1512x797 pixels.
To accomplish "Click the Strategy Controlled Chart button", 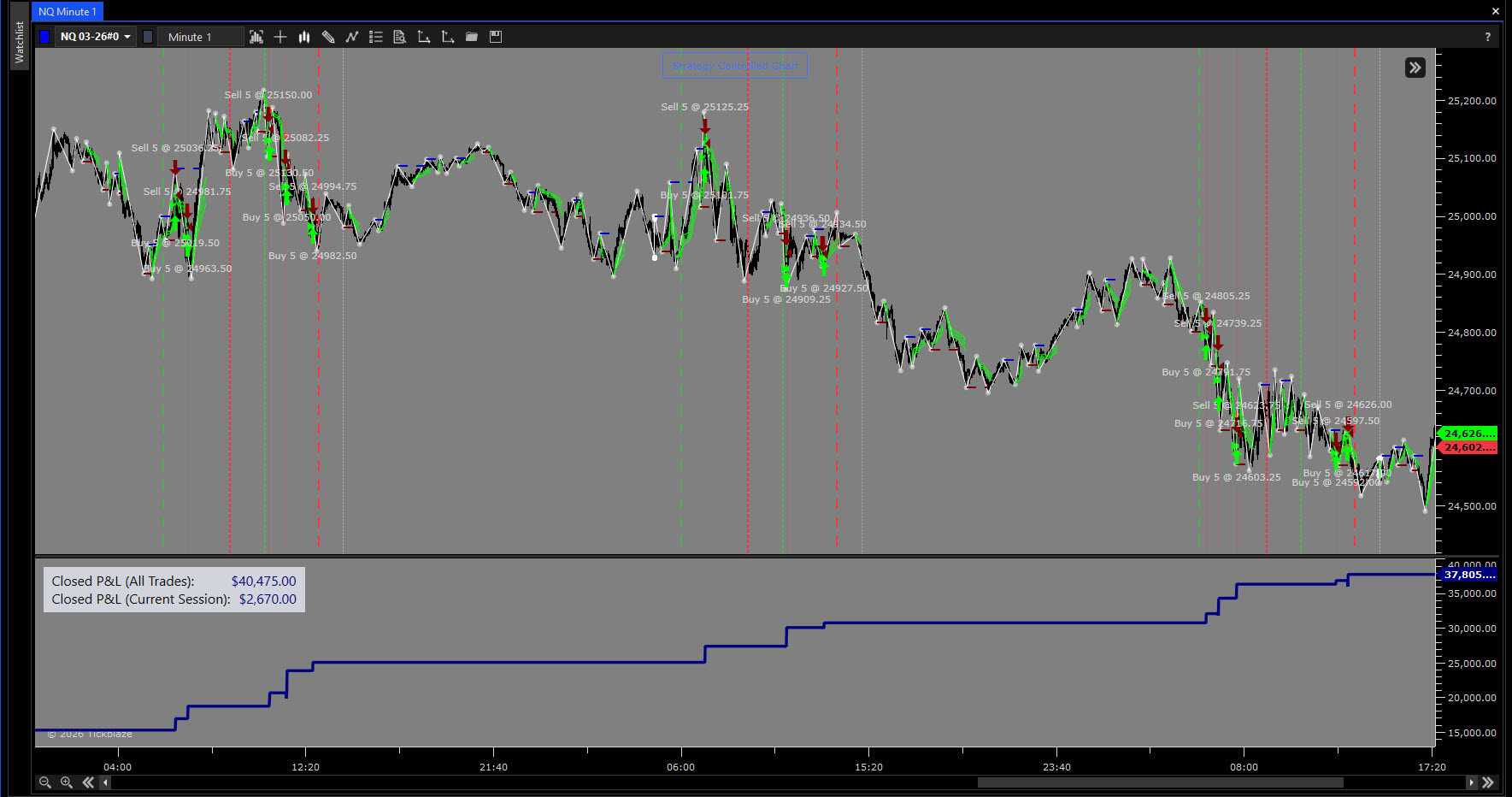I will click(735, 66).
